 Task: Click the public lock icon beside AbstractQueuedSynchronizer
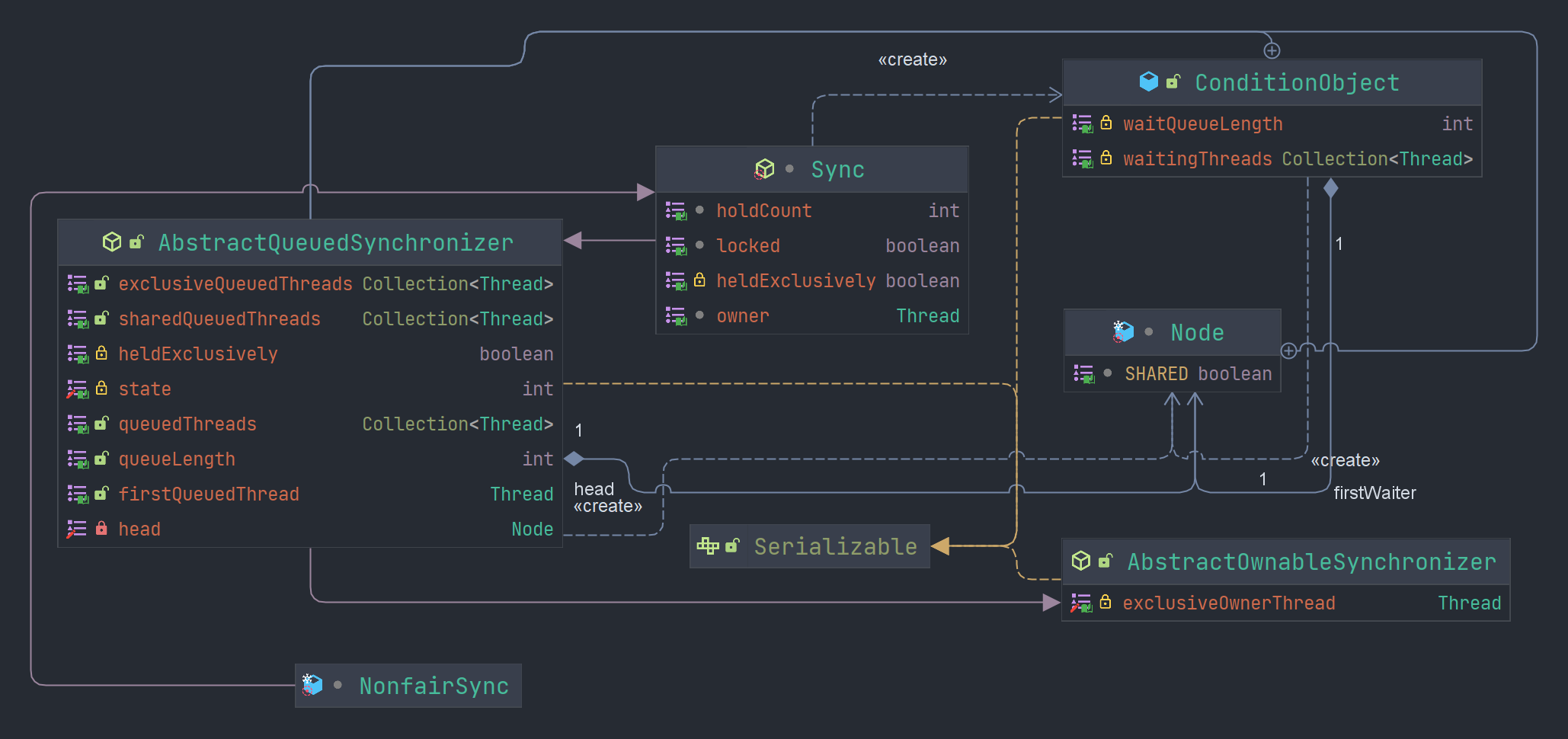point(137,242)
